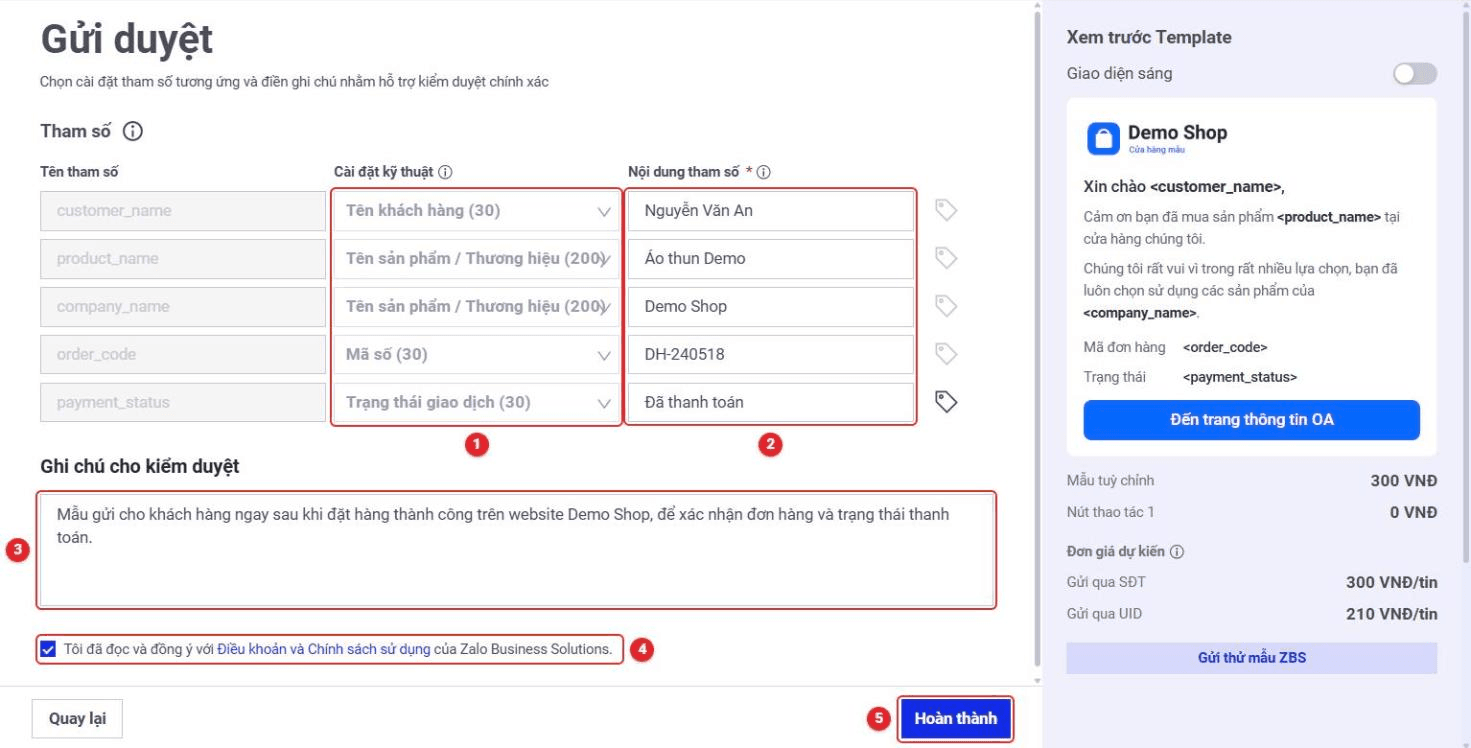Open the Tên khách hàng (30) dropdown
This screenshot has width=1471, height=748.
(477, 211)
